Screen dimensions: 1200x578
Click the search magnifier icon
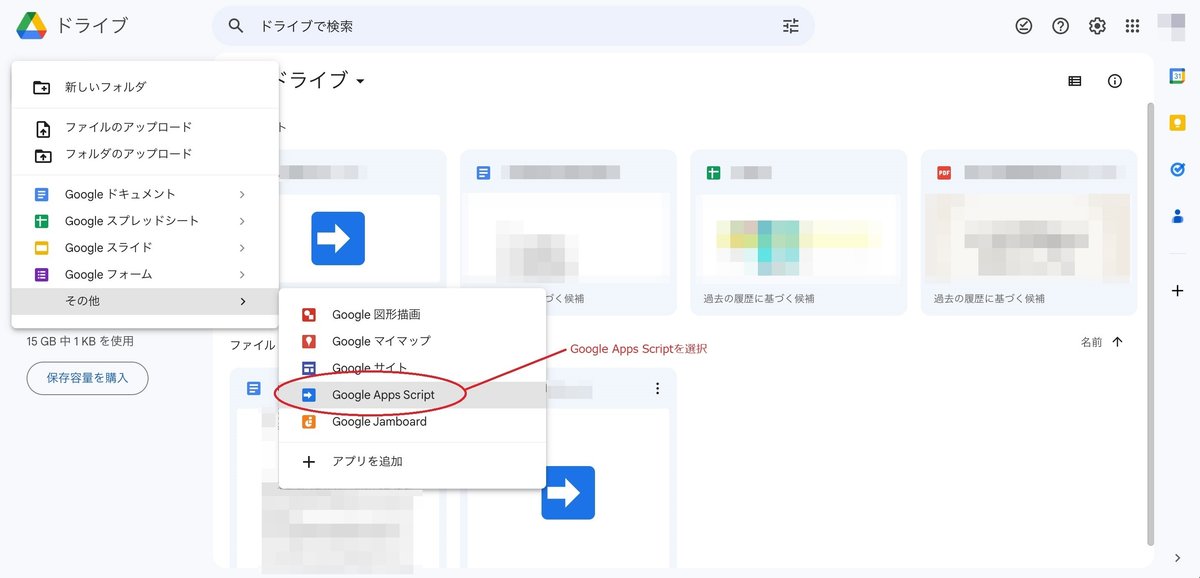pyautogui.click(x=236, y=26)
